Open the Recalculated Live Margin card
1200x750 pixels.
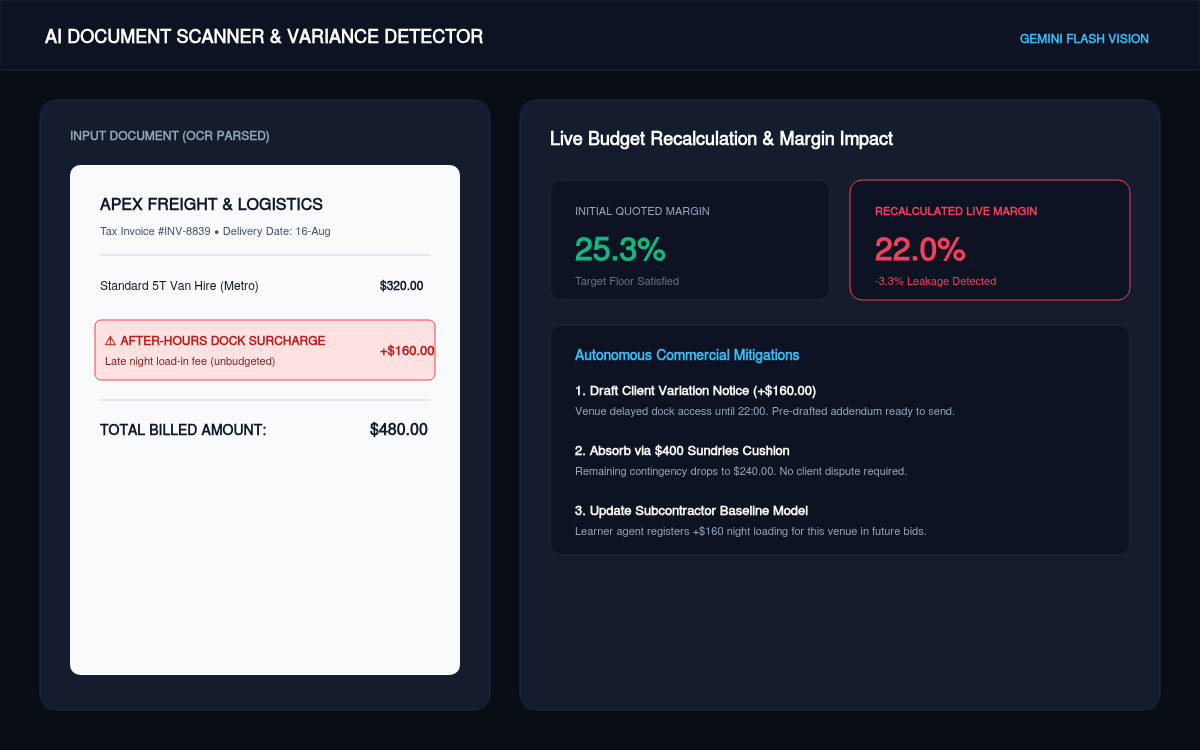tap(990, 240)
